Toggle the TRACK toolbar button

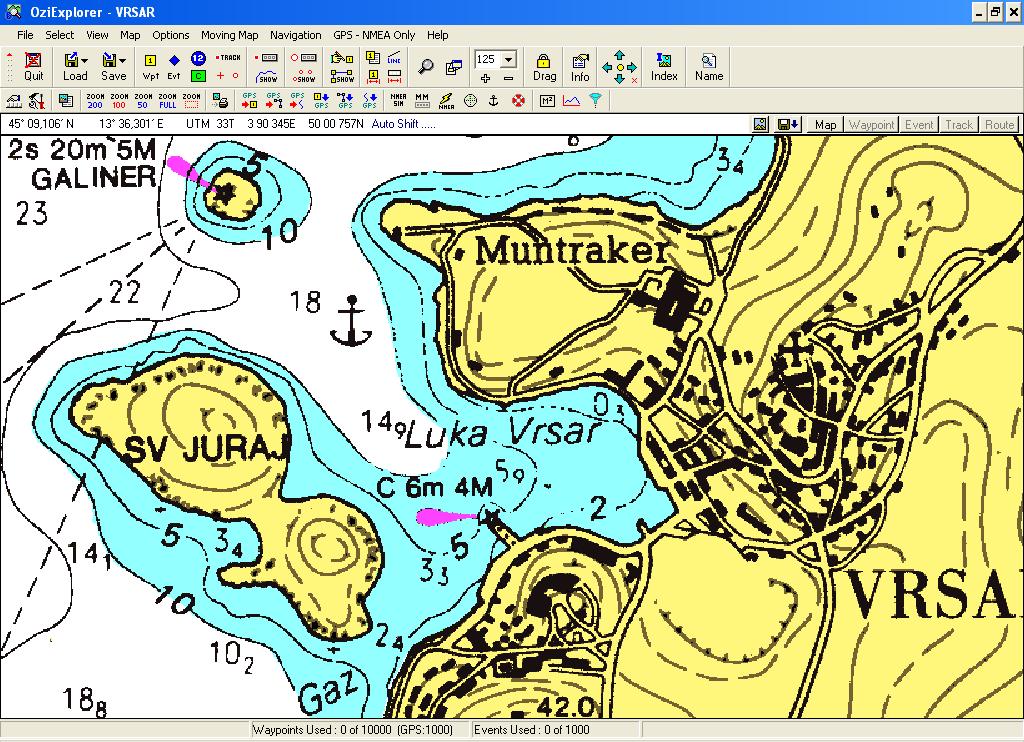228,57
